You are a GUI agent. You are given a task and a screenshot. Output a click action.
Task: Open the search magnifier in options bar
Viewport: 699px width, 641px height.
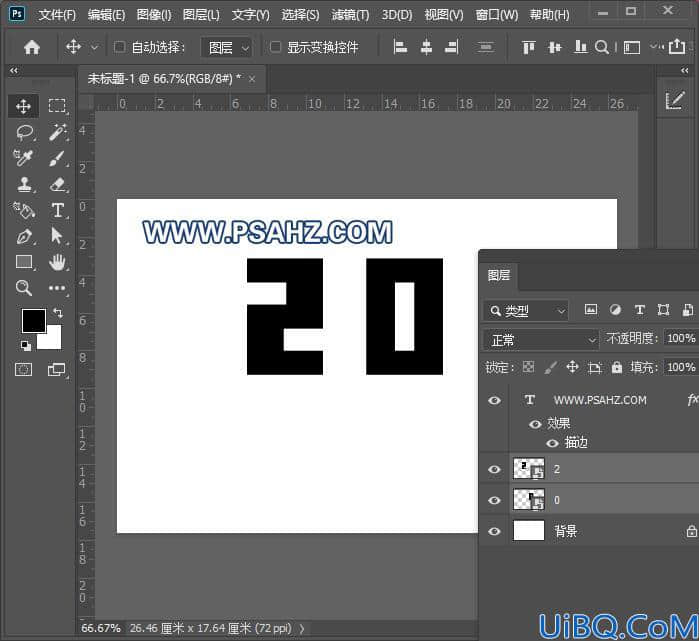pos(602,47)
